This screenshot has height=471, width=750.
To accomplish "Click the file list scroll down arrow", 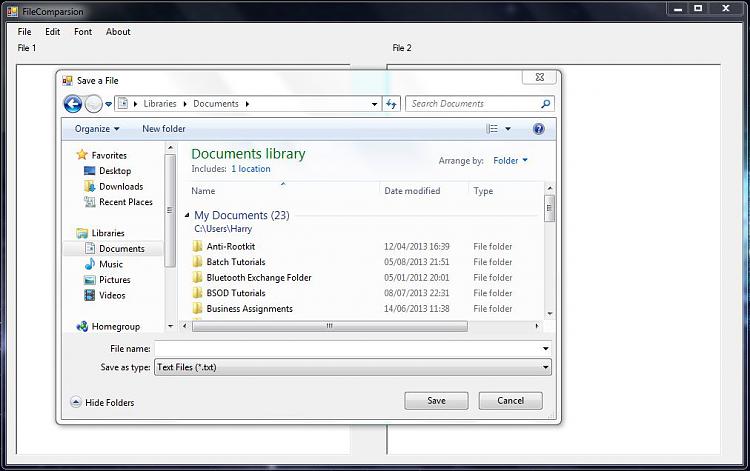I will click(x=550, y=314).
